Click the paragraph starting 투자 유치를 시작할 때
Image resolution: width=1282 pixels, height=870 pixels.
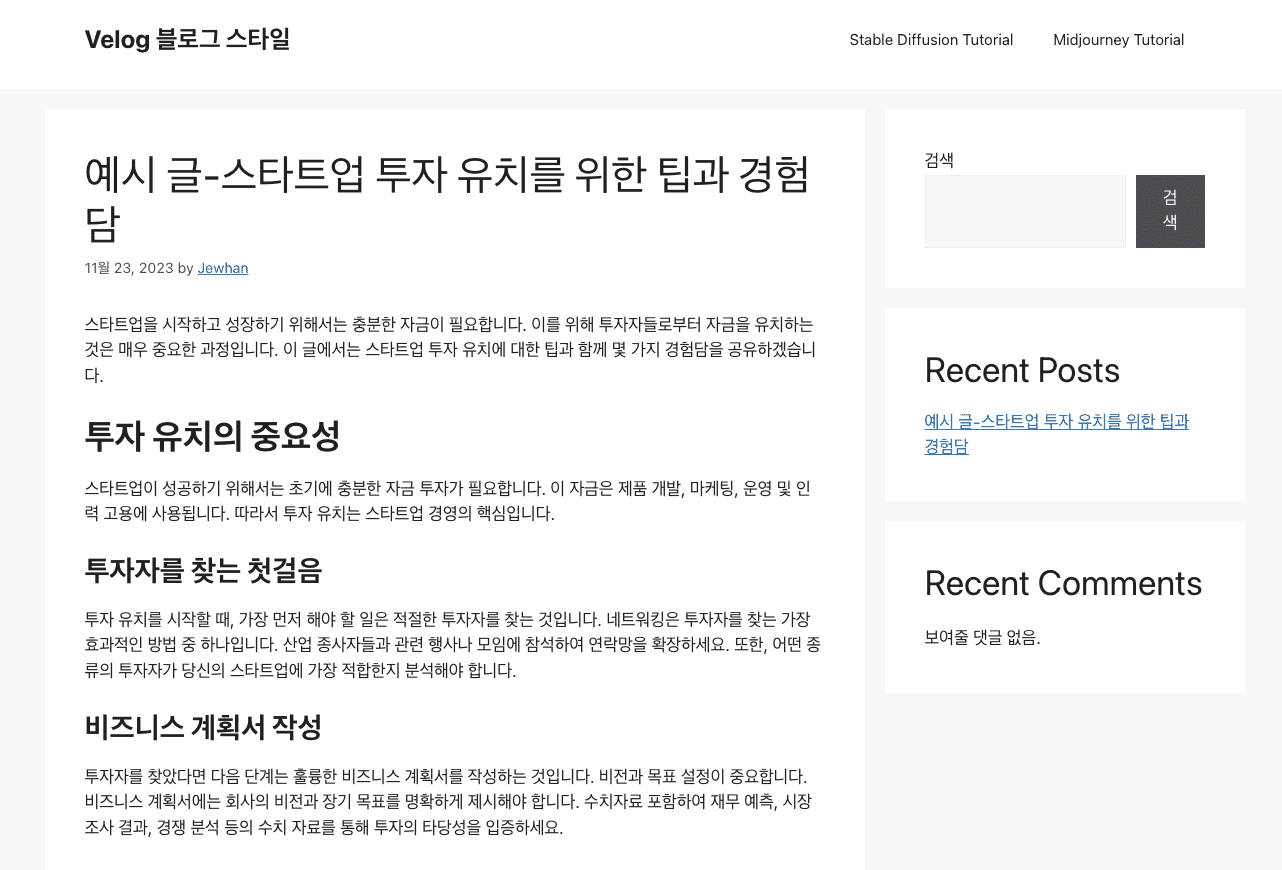(452, 645)
